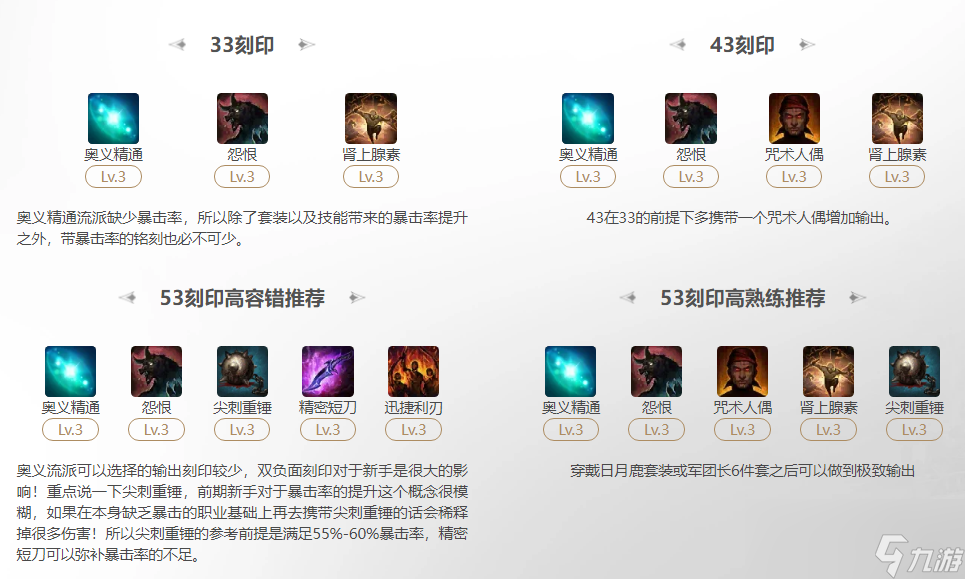Viewport: 965px width, 579px height.
Task: Click the Lv.3 badge under 33刻印 奥义精通
Action: click(113, 177)
